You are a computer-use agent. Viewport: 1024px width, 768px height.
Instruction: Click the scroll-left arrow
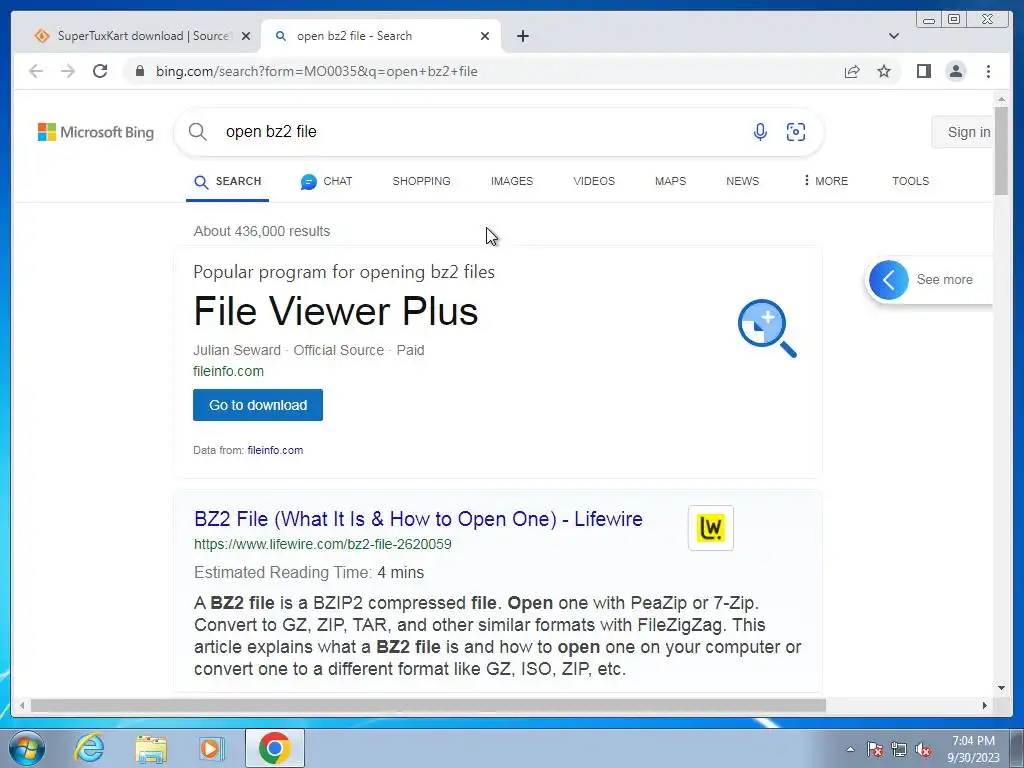[x=22, y=705]
